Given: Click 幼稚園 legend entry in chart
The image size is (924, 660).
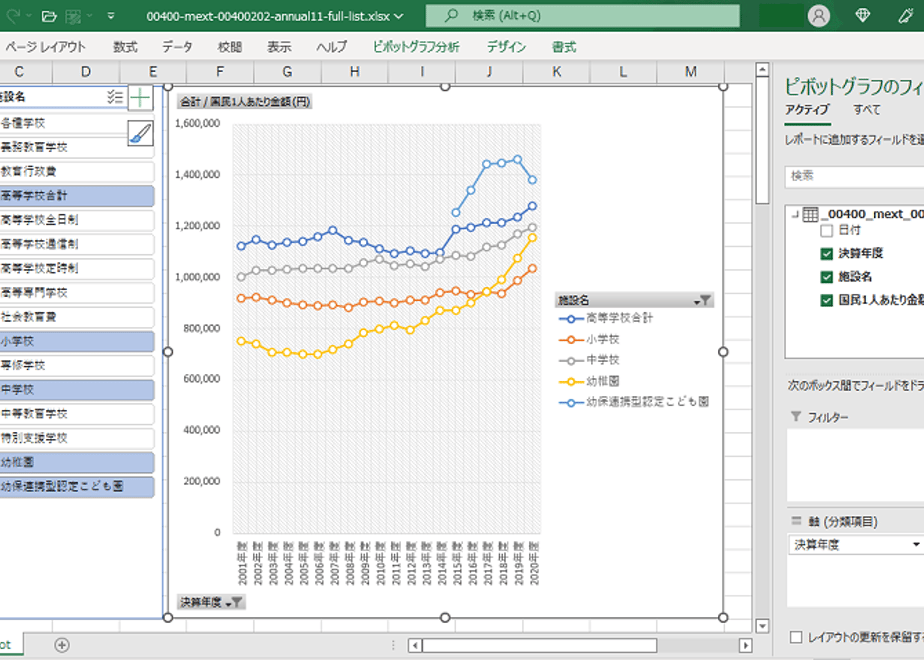Looking at the screenshot, I should (x=589, y=381).
